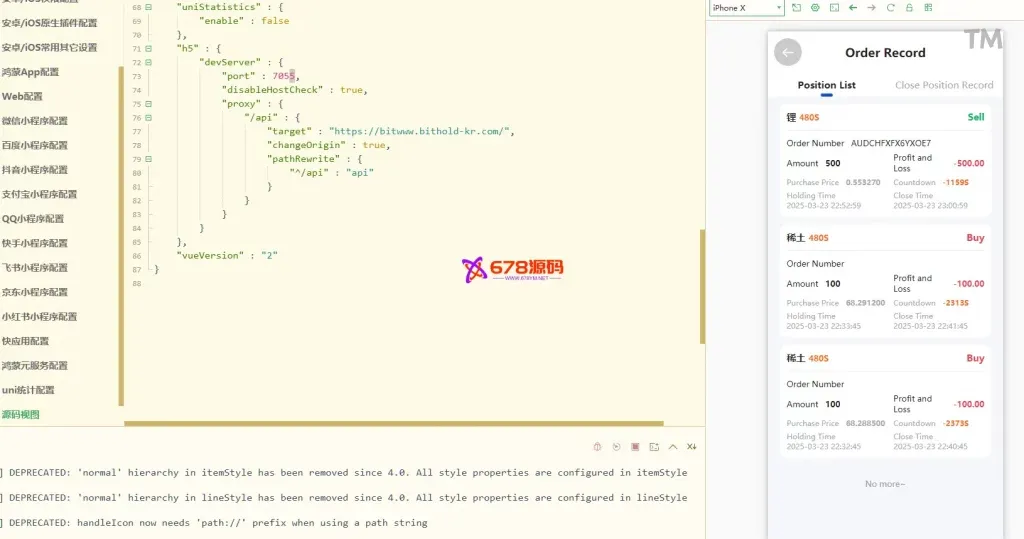This screenshot has width=1024, height=539.
Task: Collapse console panel with the up chevron
Action: tap(673, 447)
